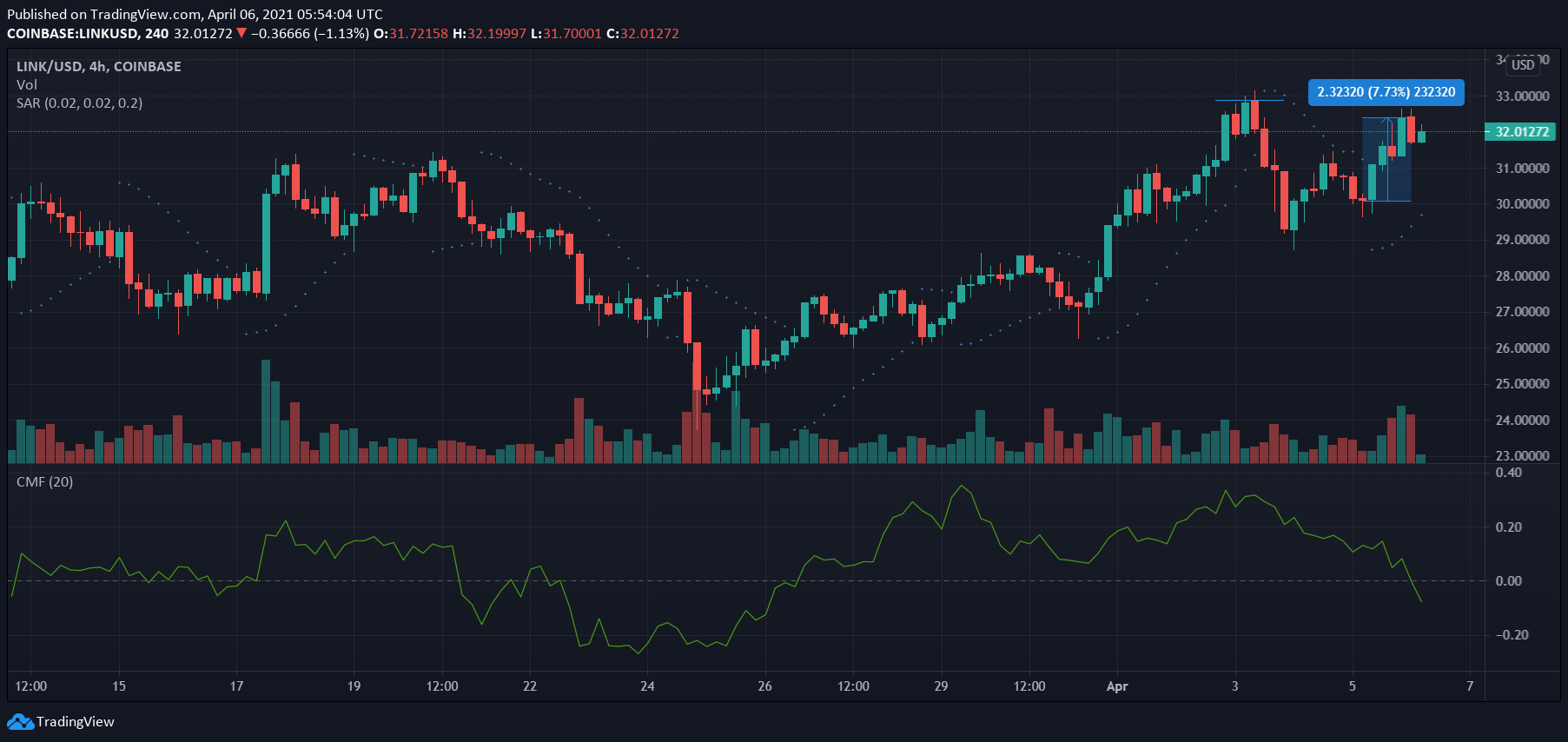This screenshot has height=742, width=1568.
Task: Click the Published on TradingView.com timestamp text
Action: (x=195, y=15)
